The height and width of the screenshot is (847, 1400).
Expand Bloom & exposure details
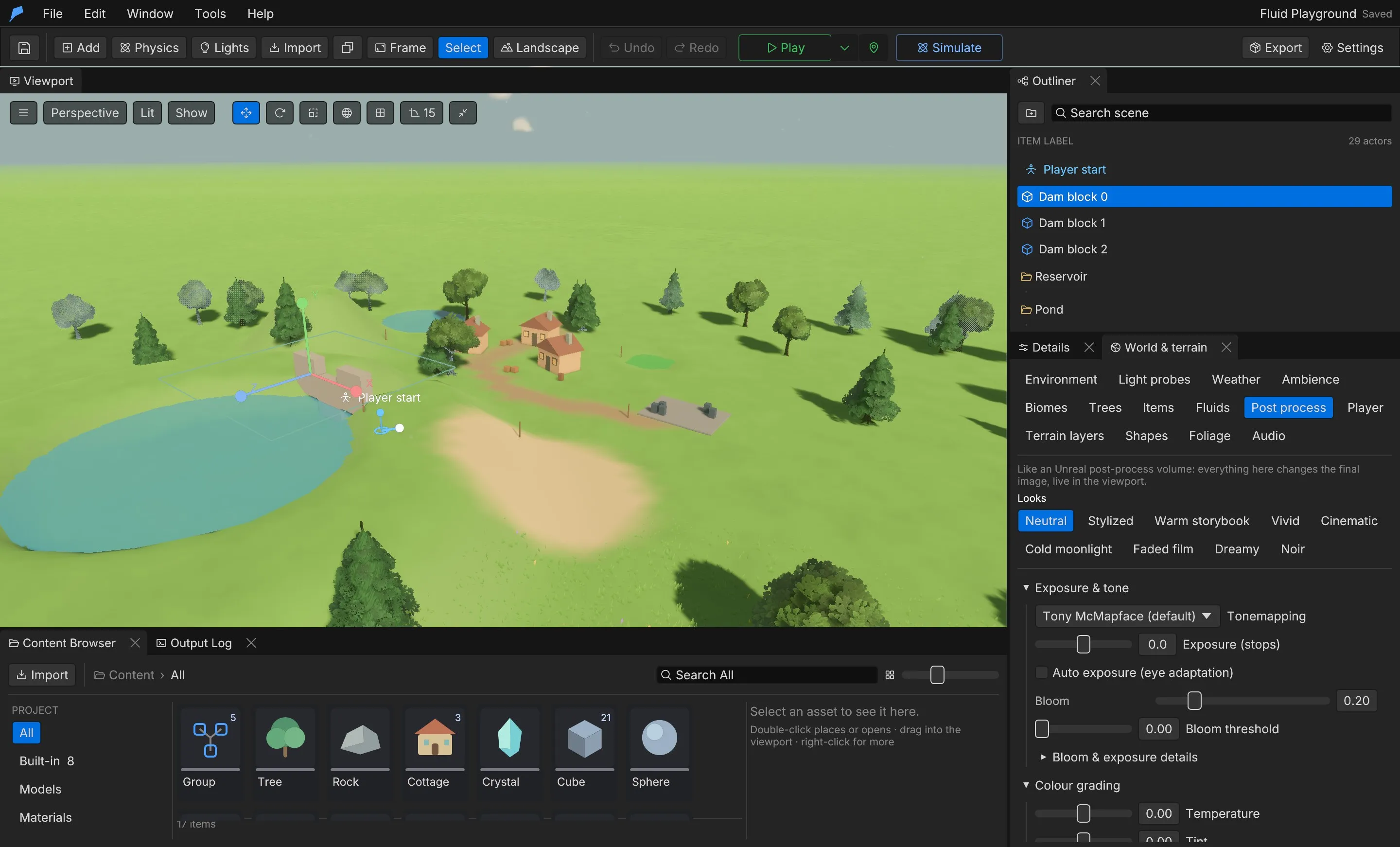point(1043,757)
